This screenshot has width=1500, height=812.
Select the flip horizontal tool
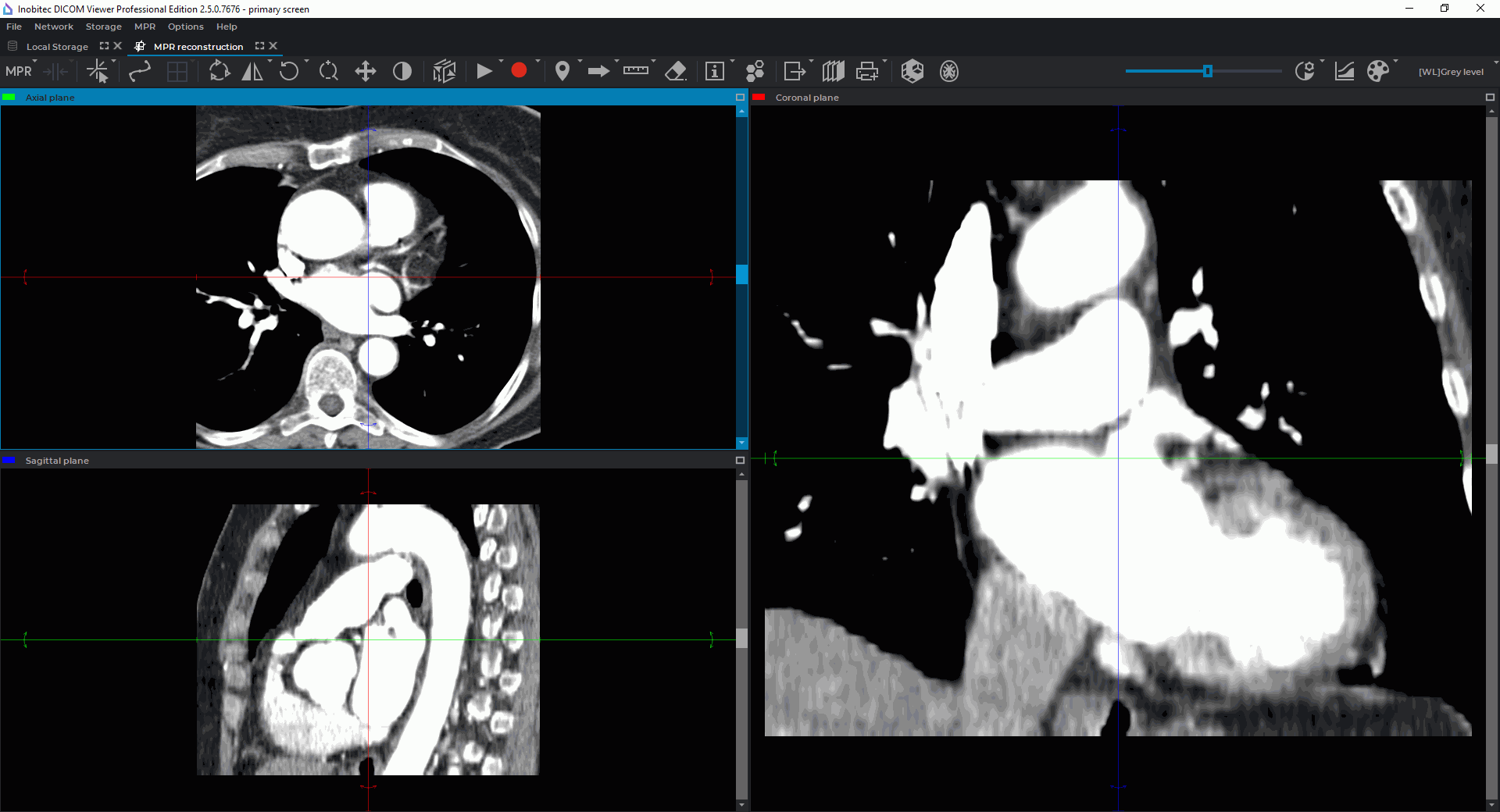point(252,72)
